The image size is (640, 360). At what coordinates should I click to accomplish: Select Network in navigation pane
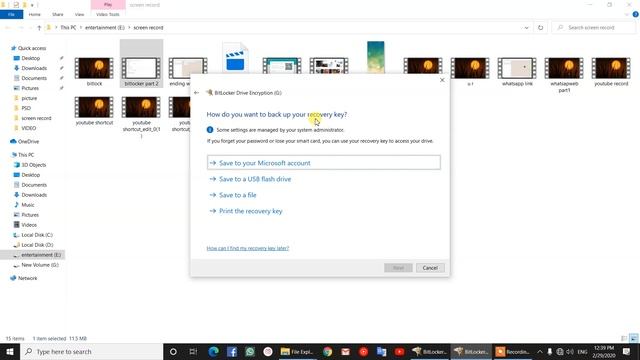(27, 278)
